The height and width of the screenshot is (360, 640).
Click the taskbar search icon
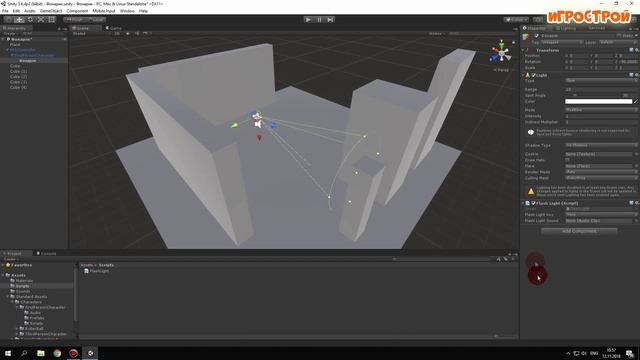(x=24, y=353)
